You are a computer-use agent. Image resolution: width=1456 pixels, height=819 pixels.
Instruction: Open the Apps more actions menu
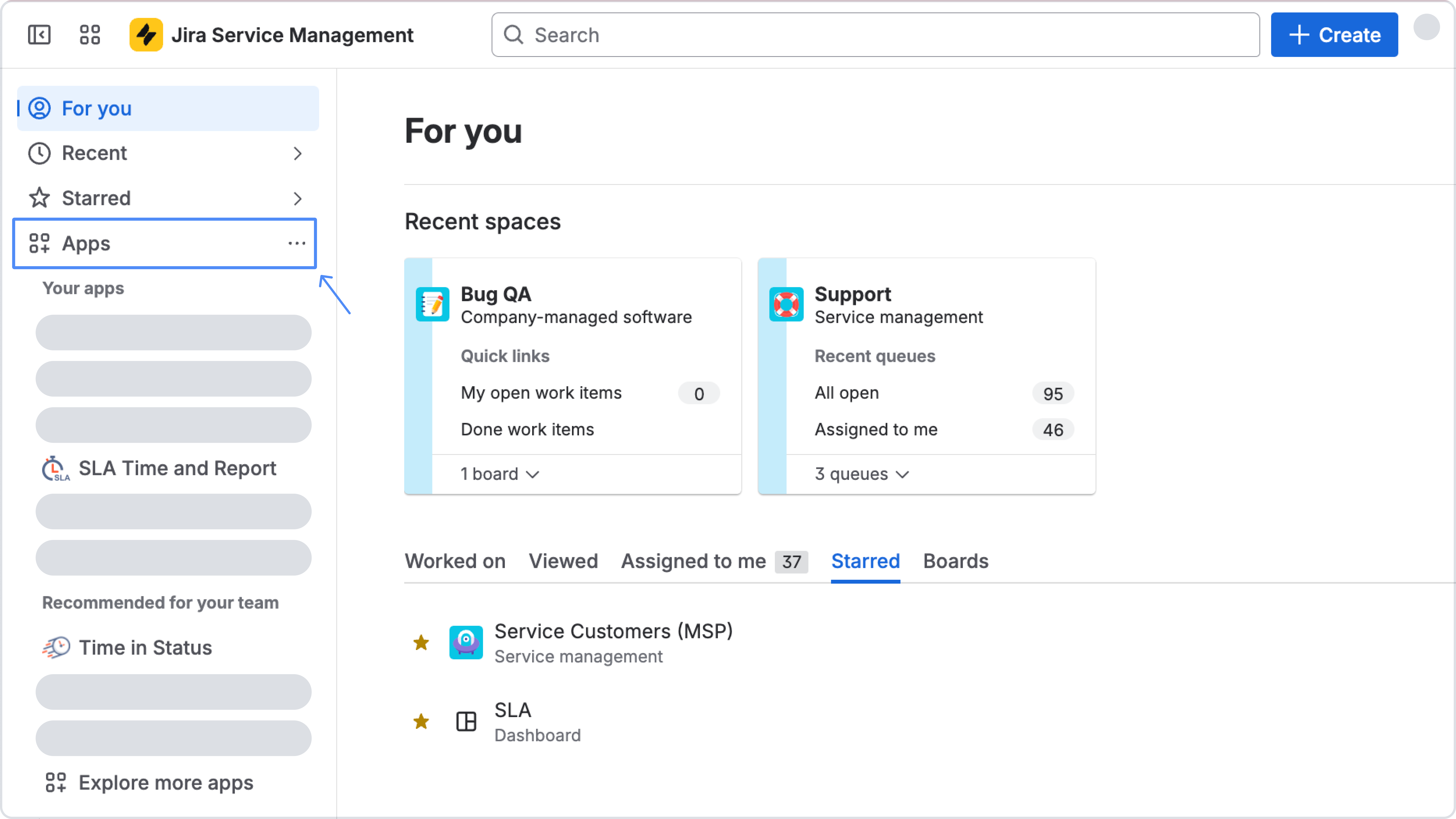coord(297,244)
